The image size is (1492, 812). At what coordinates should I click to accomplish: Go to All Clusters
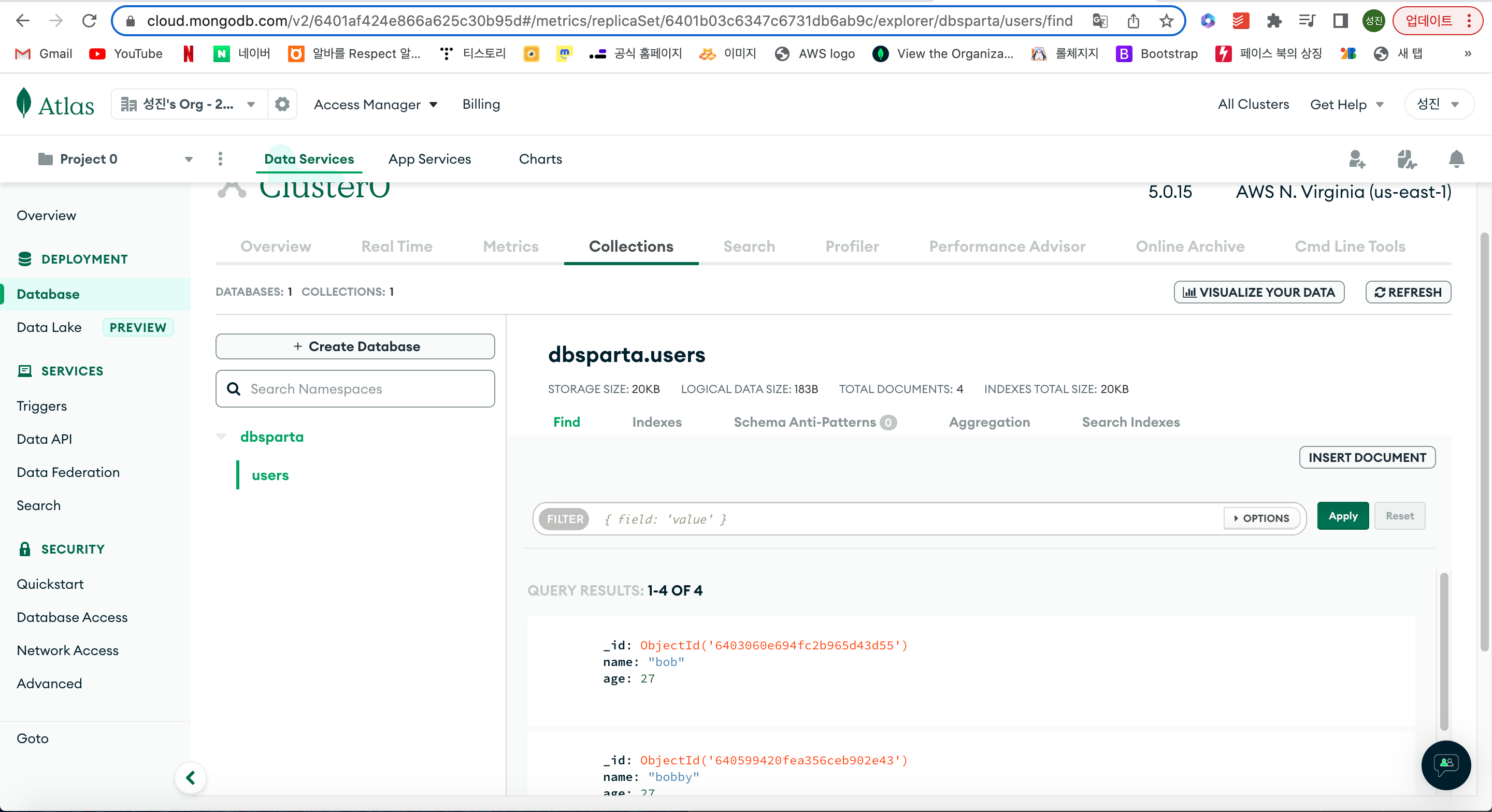click(1253, 104)
